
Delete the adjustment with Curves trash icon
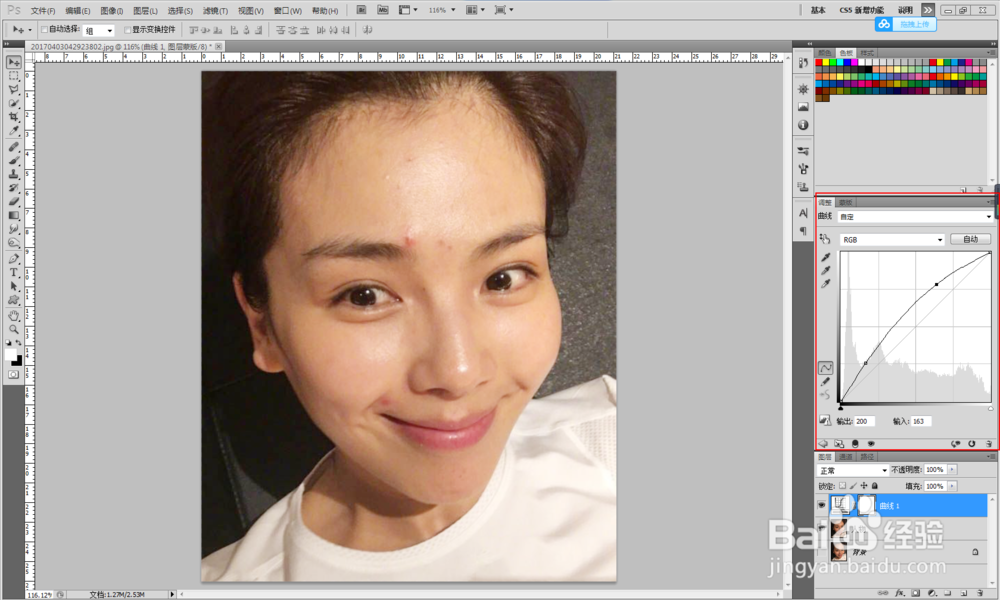[989, 444]
